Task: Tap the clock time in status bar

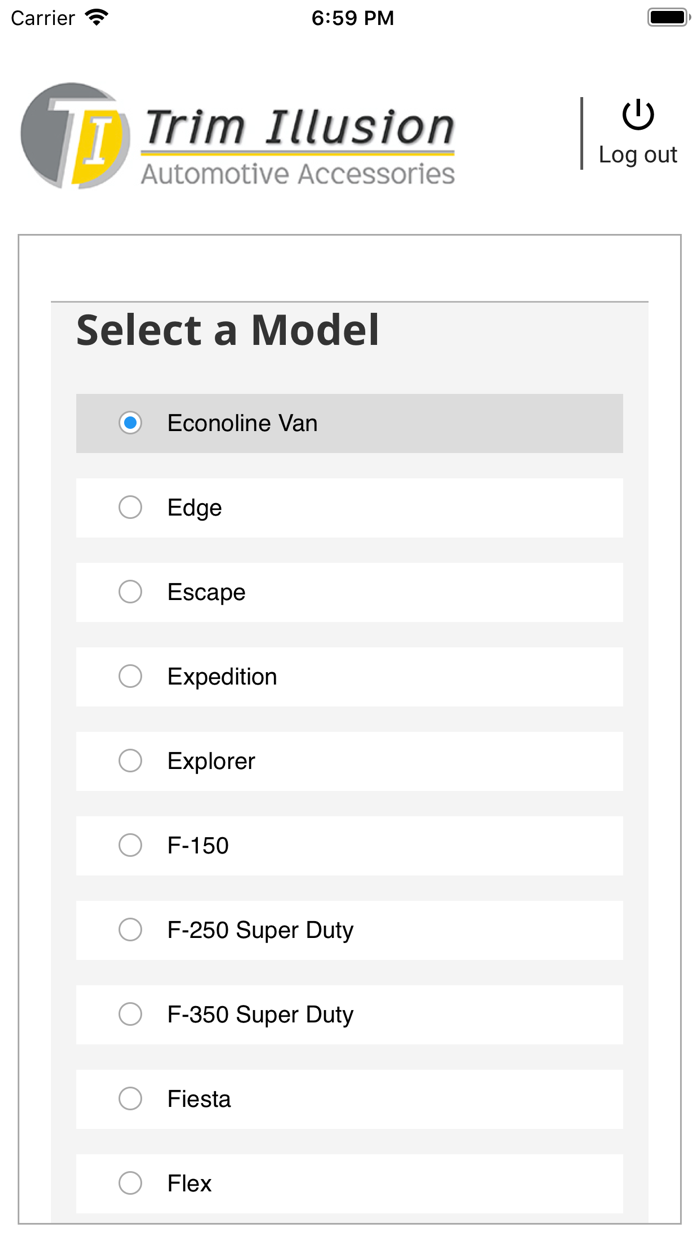Action: (x=352, y=18)
